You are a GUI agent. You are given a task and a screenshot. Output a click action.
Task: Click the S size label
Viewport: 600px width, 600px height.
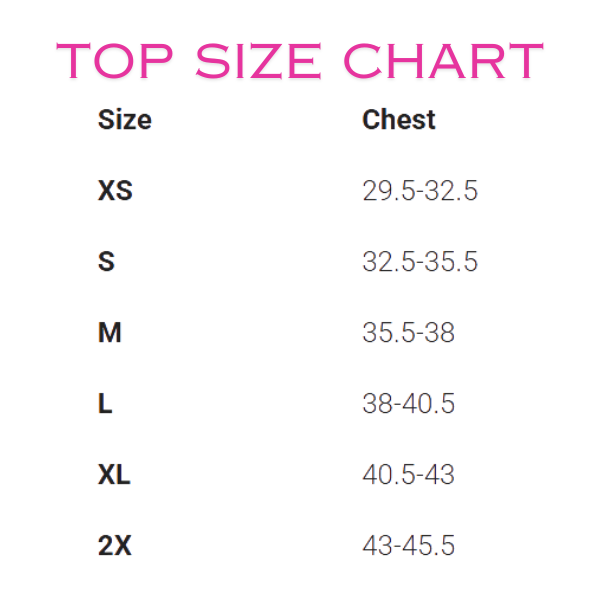(107, 262)
